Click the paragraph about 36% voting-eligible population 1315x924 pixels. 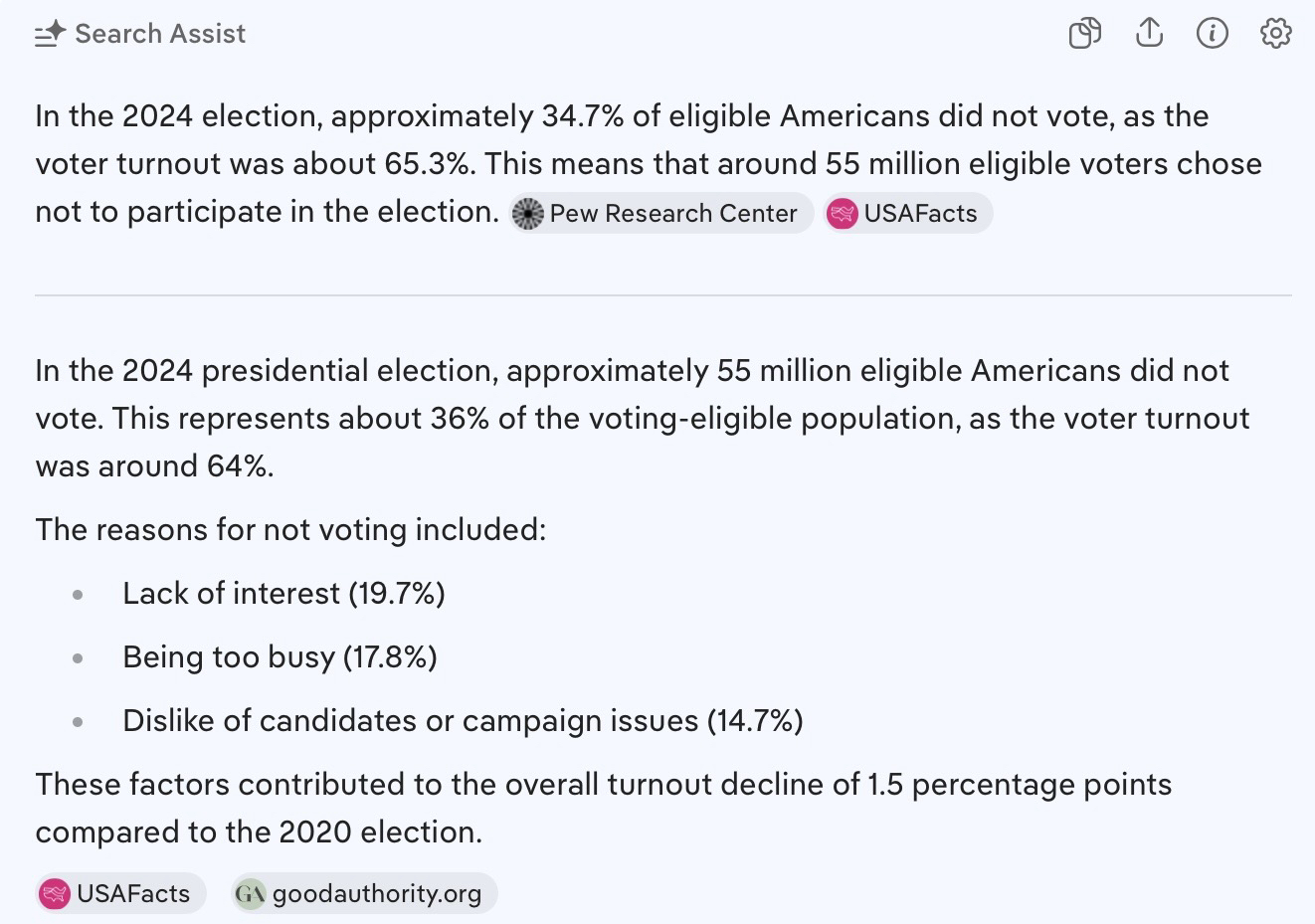click(x=637, y=418)
